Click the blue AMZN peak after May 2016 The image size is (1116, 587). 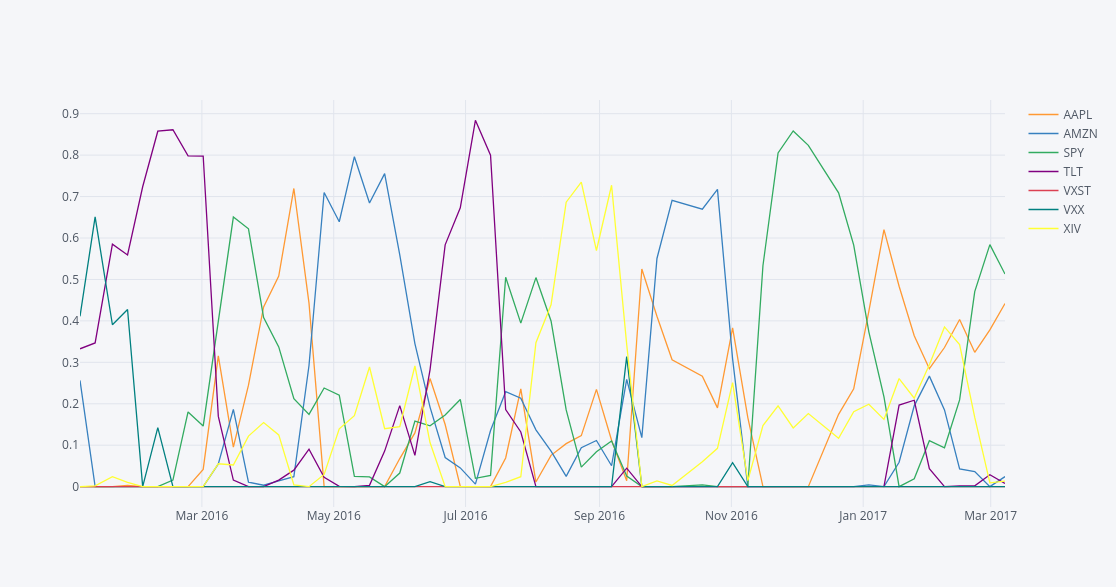tap(354, 157)
